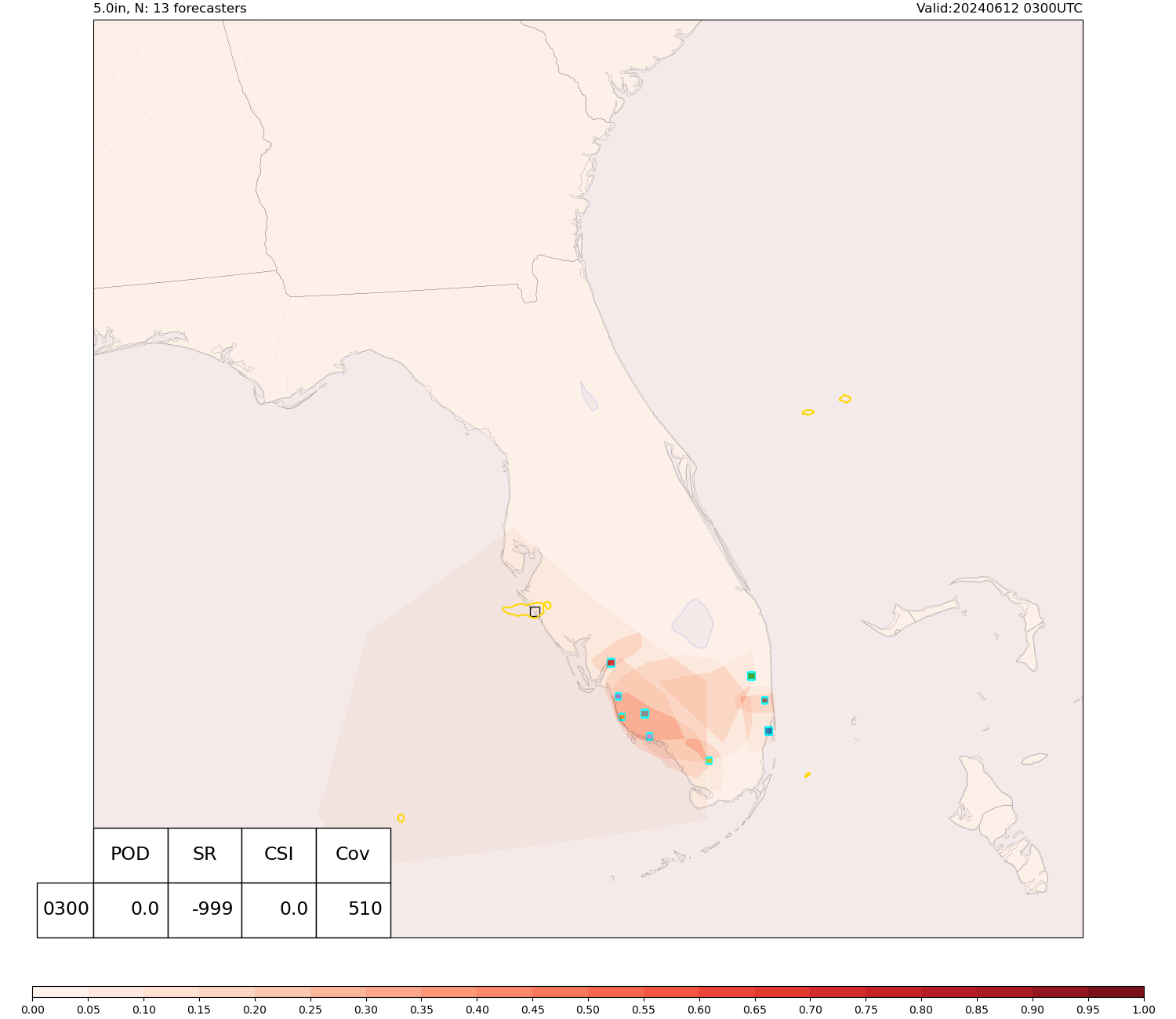Click the brown square forecaster marker
The image size is (1176, 1019).
click(x=764, y=700)
